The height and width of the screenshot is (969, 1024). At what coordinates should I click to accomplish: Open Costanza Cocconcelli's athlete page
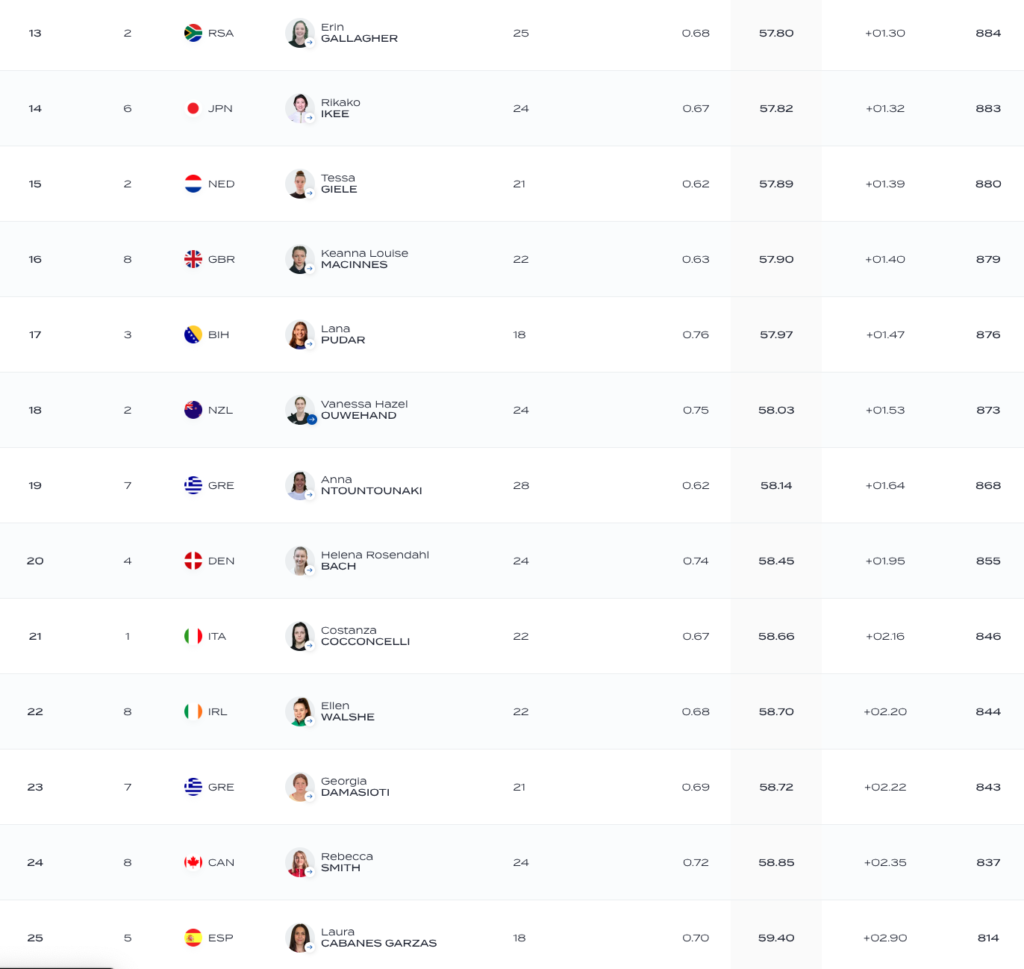(365, 636)
